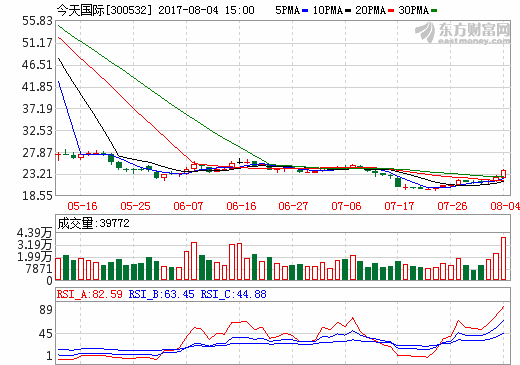Click the 06-16 date label
This screenshot has height=365, width=520.
coord(241,206)
